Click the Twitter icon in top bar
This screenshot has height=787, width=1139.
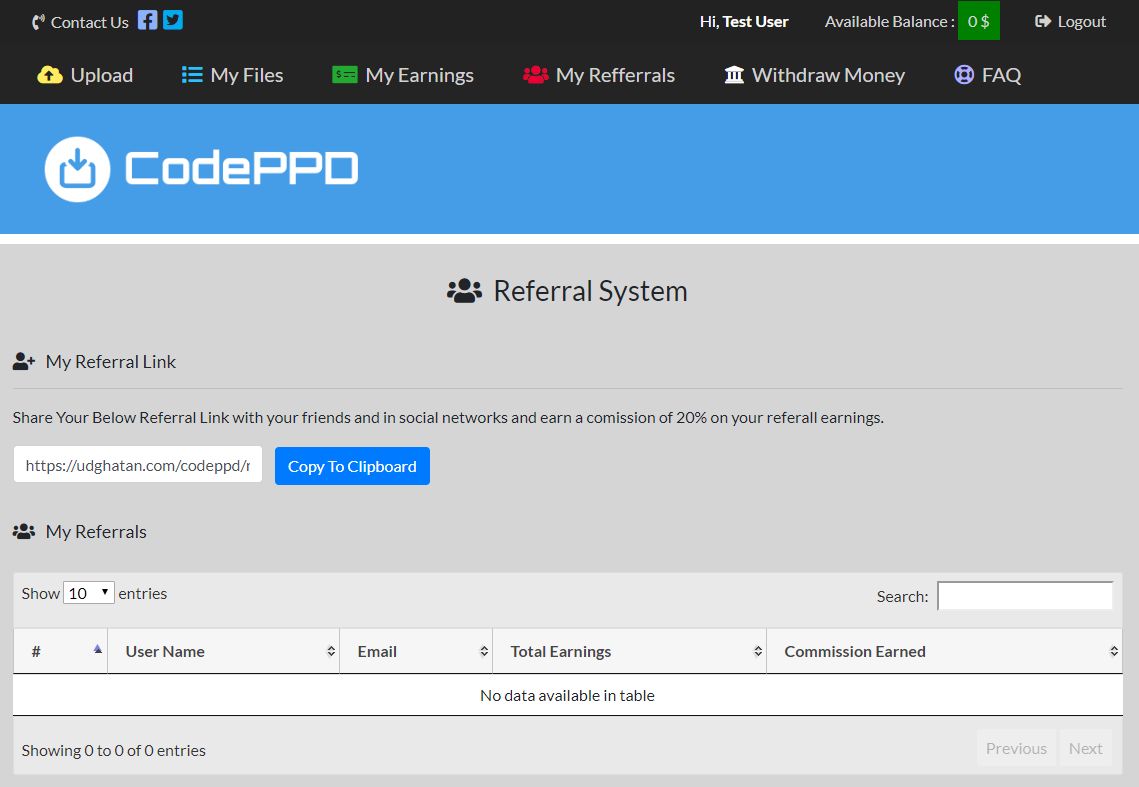pyautogui.click(x=173, y=20)
